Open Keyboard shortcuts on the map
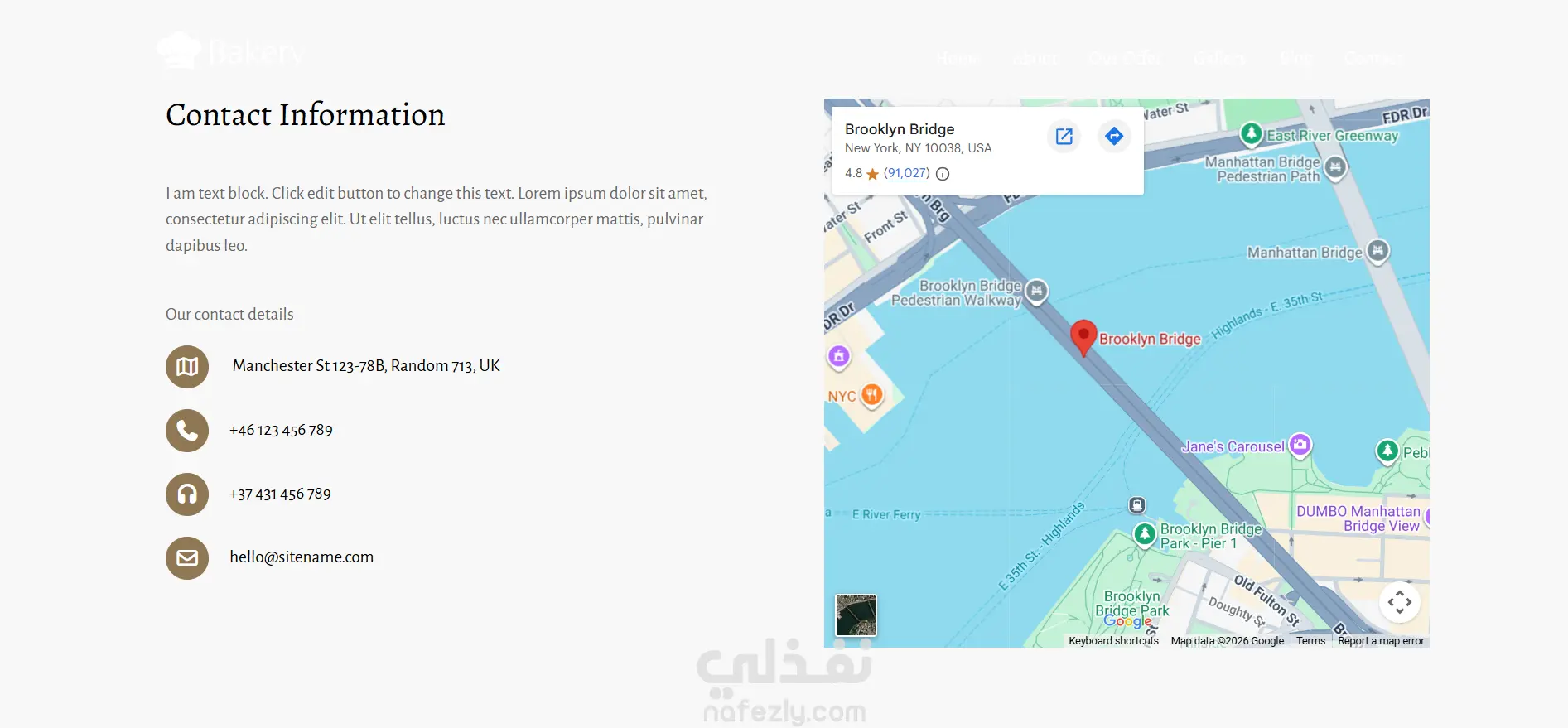The height and width of the screenshot is (728, 1568). [1113, 641]
